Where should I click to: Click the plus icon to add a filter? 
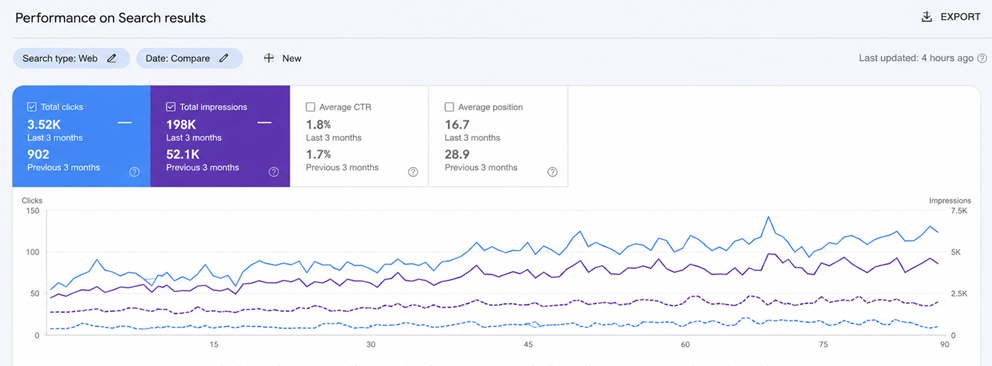pyautogui.click(x=269, y=58)
